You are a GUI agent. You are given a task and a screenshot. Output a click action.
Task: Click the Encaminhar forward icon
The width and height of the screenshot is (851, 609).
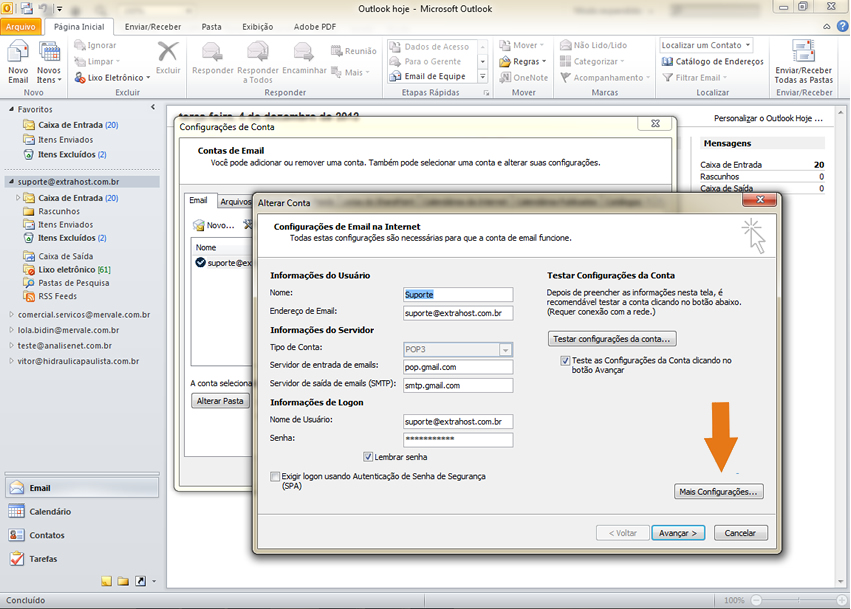[x=304, y=52]
